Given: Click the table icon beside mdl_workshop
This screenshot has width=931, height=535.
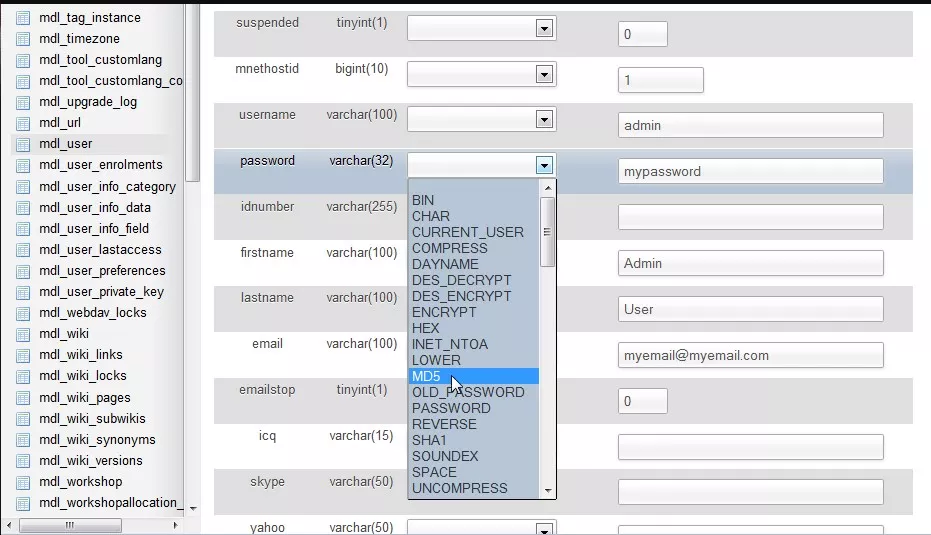Looking at the screenshot, I should 22,482.
